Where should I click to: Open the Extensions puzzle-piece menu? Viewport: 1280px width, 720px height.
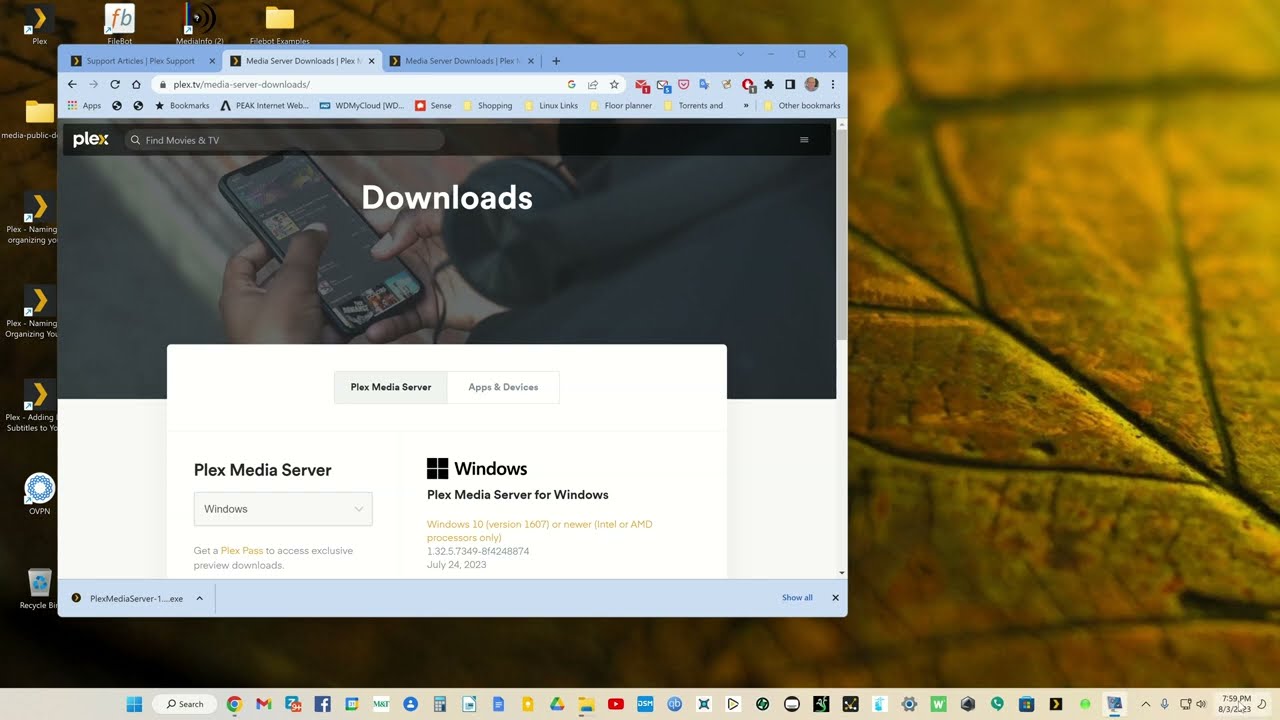pyautogui.click(x=768, y=85)
